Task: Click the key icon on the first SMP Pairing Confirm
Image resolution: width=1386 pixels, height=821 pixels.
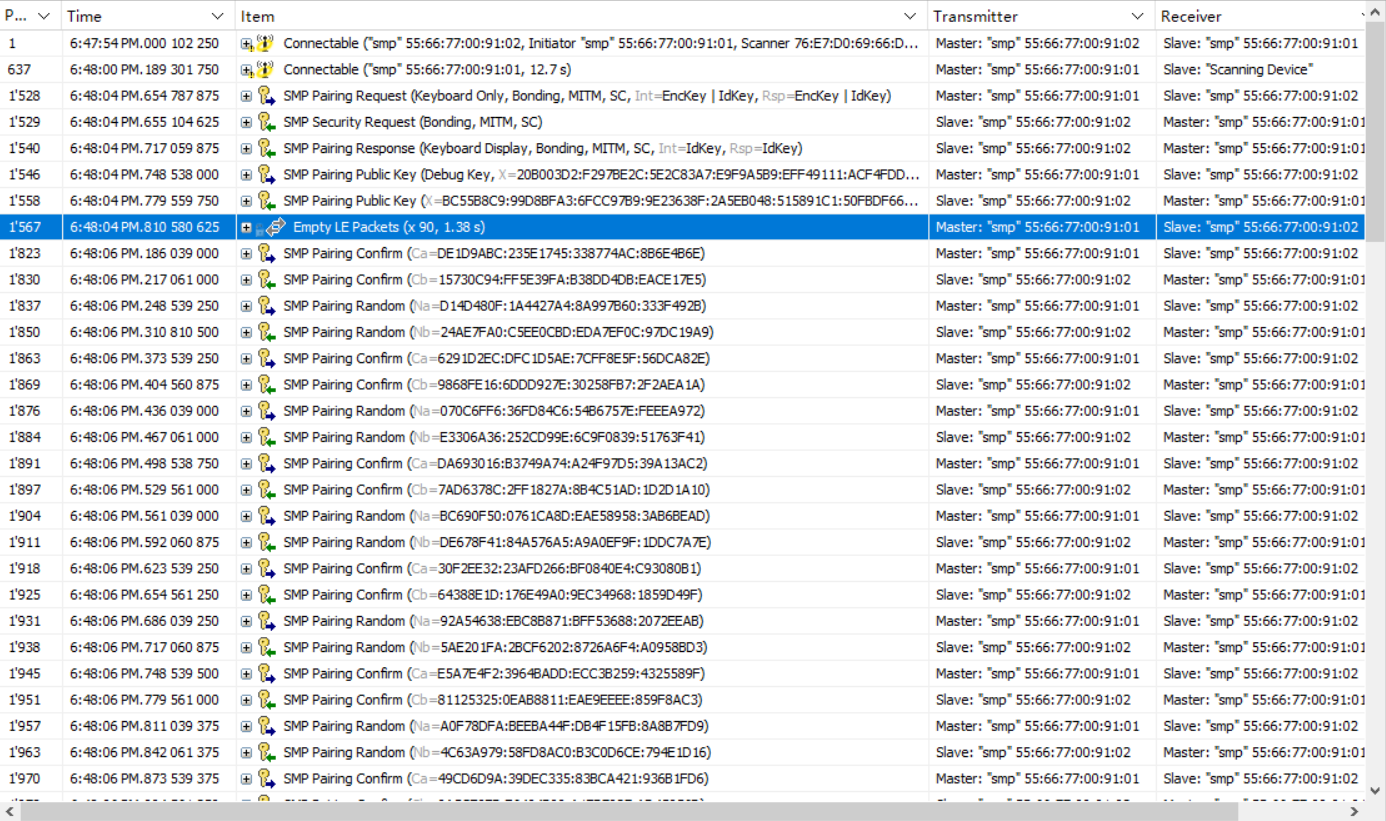Action: pyautogui.click(x=264, y=253)
